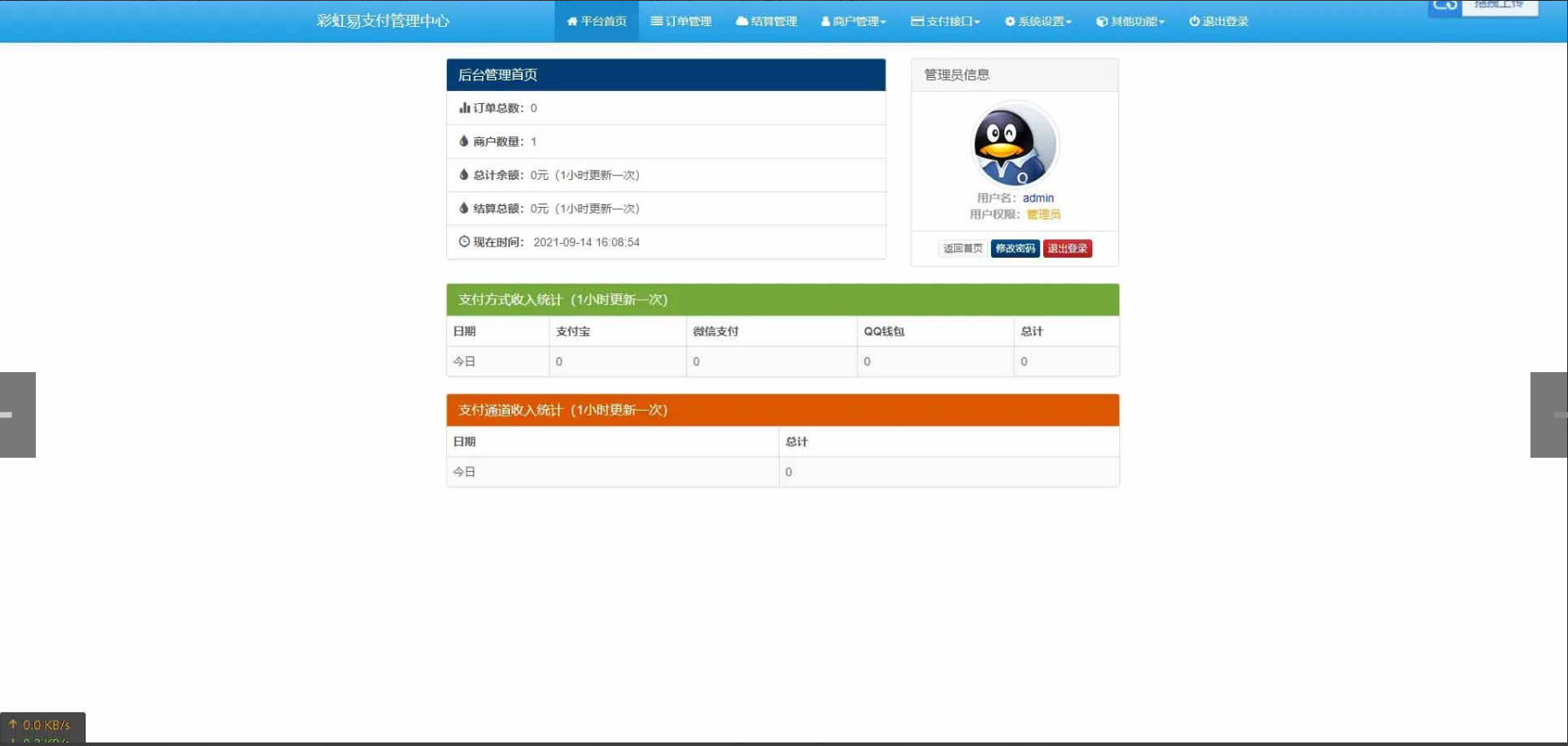Open the 系统设置 dropdown menu
1568x746 pixels.
click(x=1038, y=21)
